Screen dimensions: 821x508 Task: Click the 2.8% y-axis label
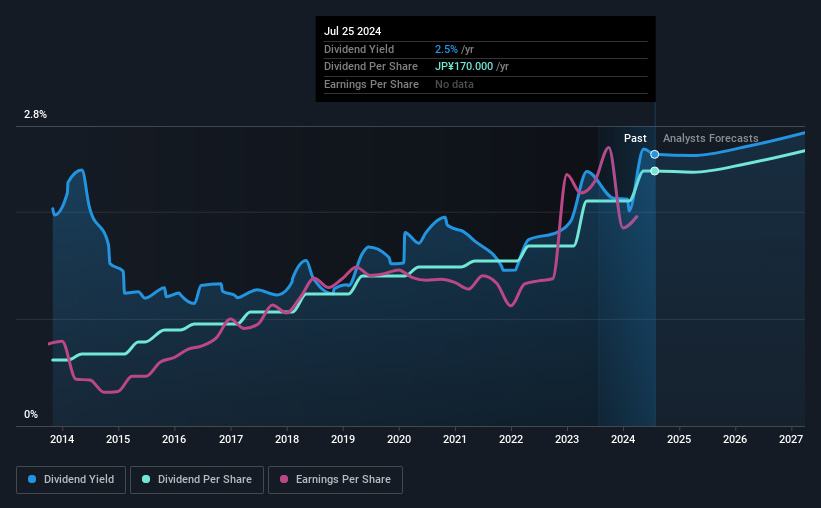point(35,115)
